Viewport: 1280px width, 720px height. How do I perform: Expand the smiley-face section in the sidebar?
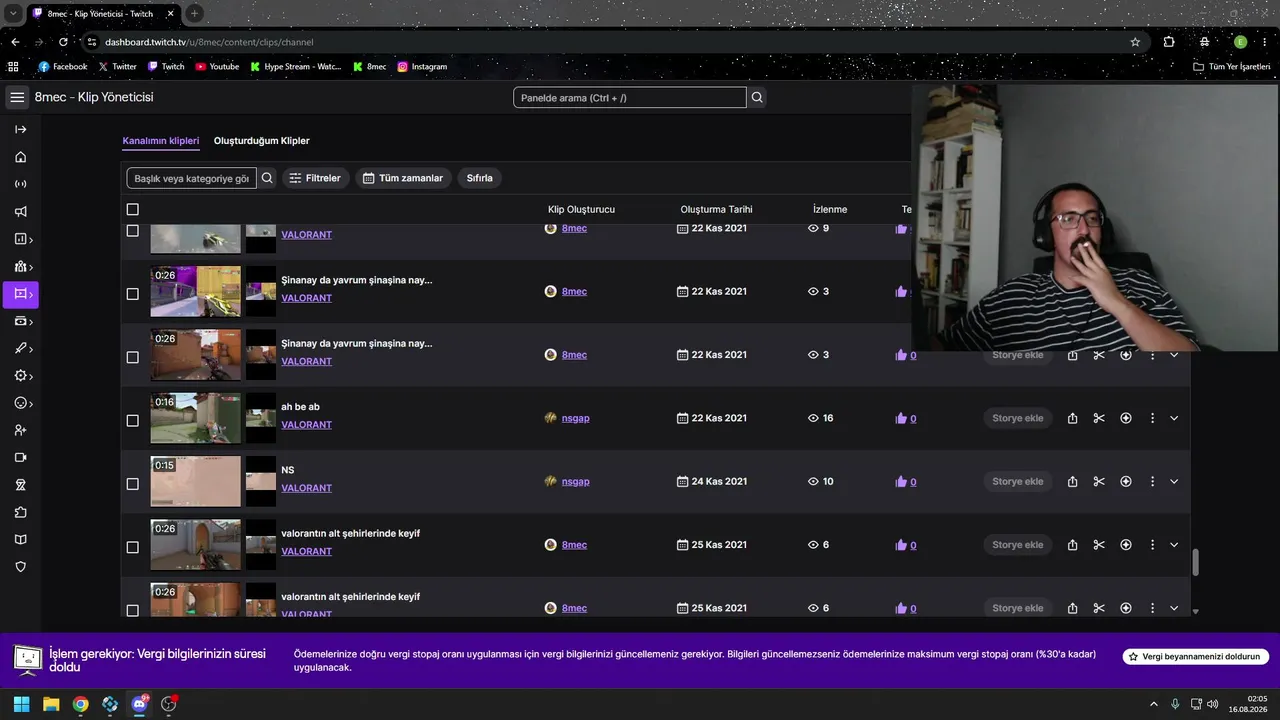pos(23,403)
